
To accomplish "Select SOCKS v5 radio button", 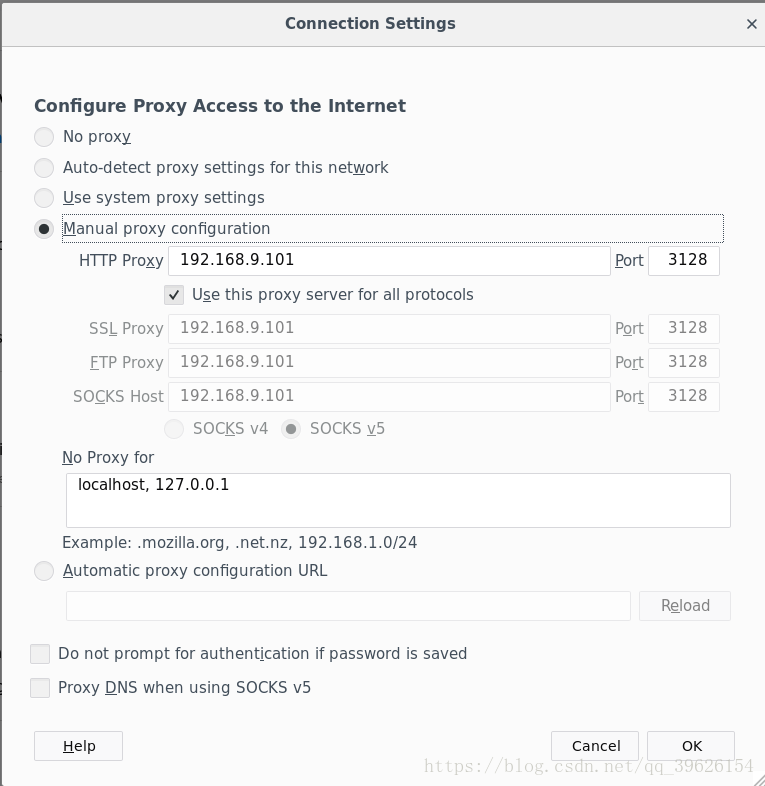I will [x=291, y=429].
